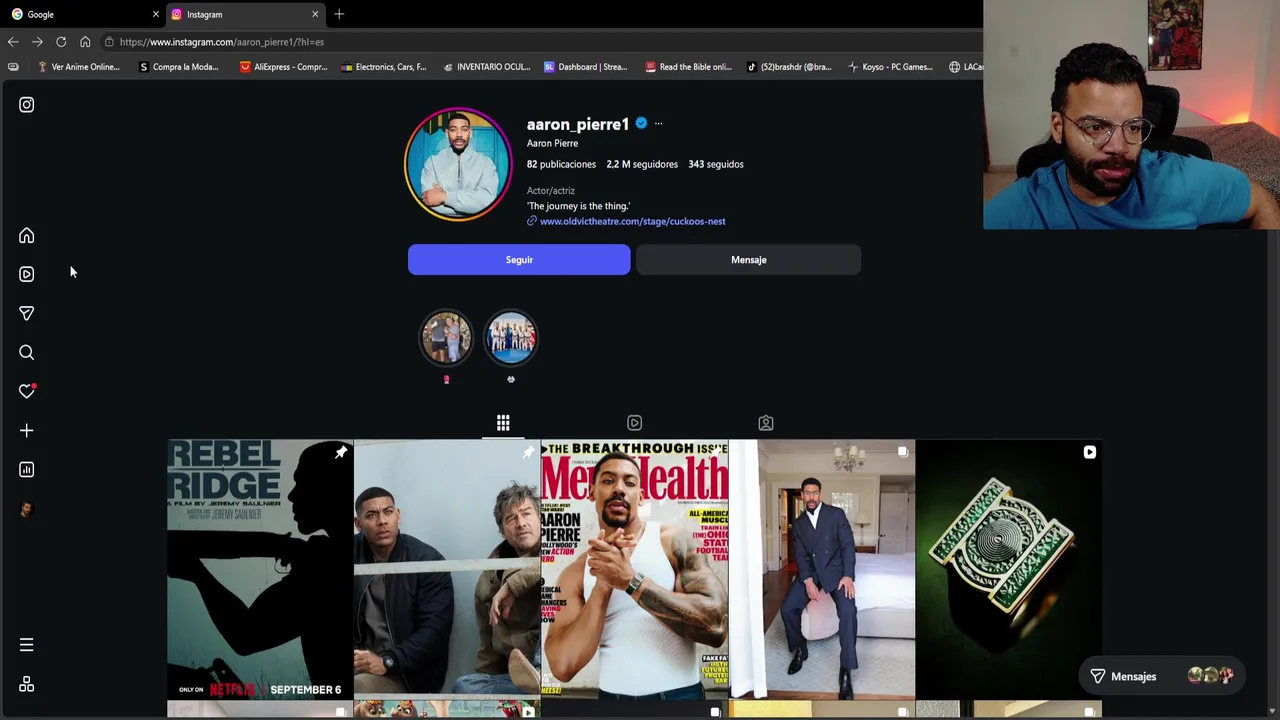
Task: Switch to the tagged photos tab
Action: [765, 423]
